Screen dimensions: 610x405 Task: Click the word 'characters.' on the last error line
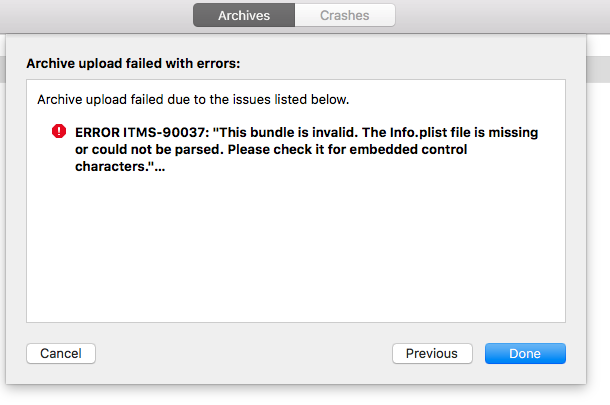coord(112,167)
